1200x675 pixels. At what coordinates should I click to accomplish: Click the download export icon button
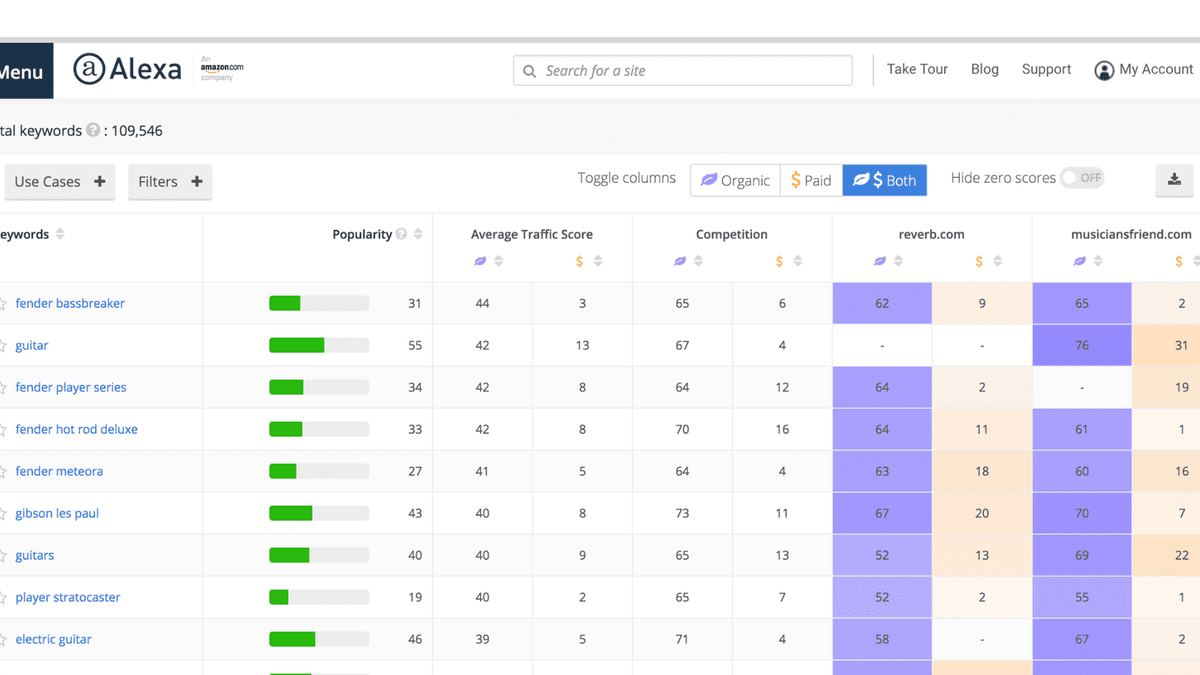[1174, 180]
